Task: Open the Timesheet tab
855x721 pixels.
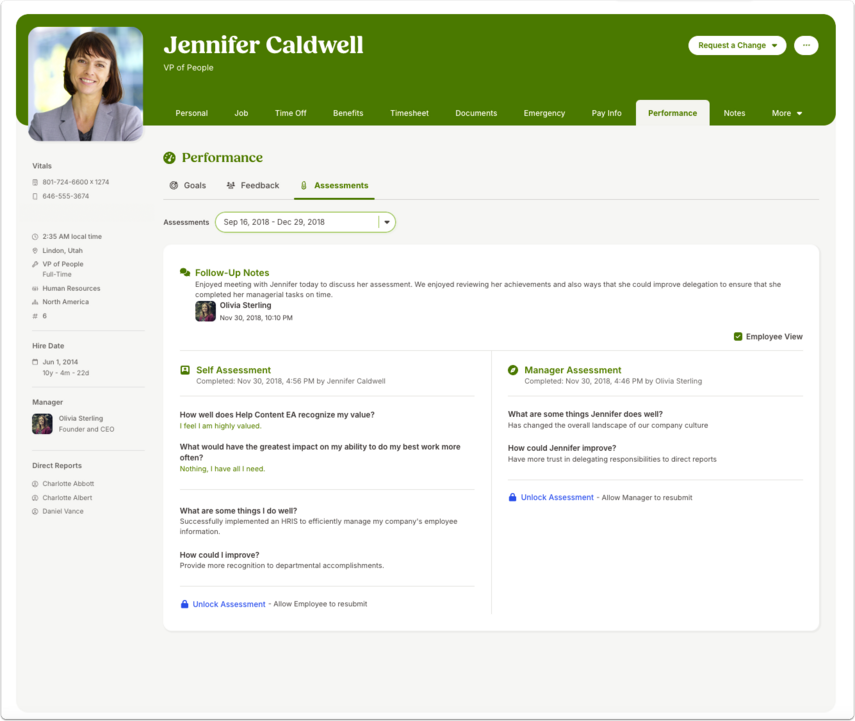Action: pyautogui.click(x=409, y=113)
